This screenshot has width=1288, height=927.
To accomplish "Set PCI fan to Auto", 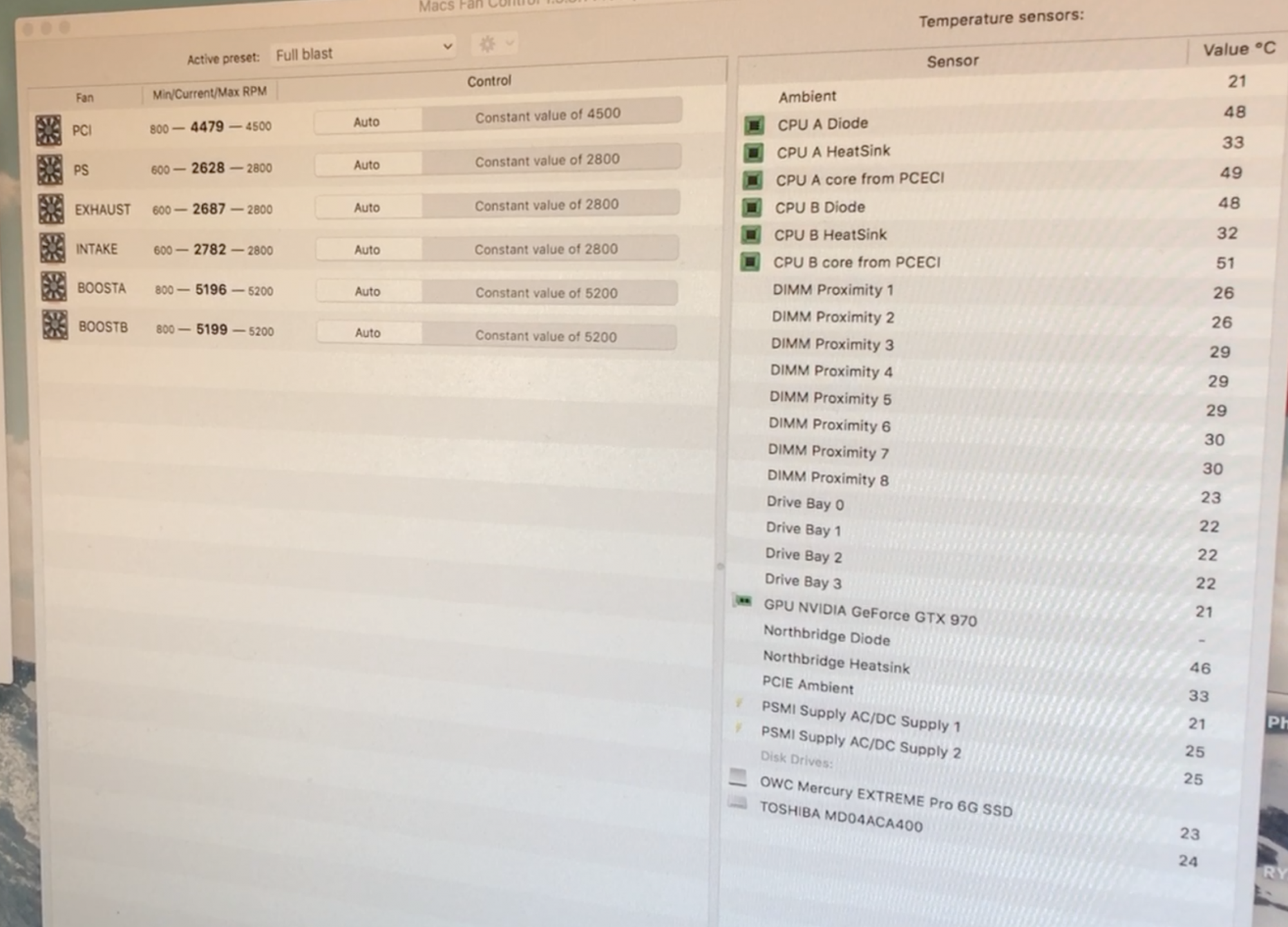I will [x=367, y=122].
